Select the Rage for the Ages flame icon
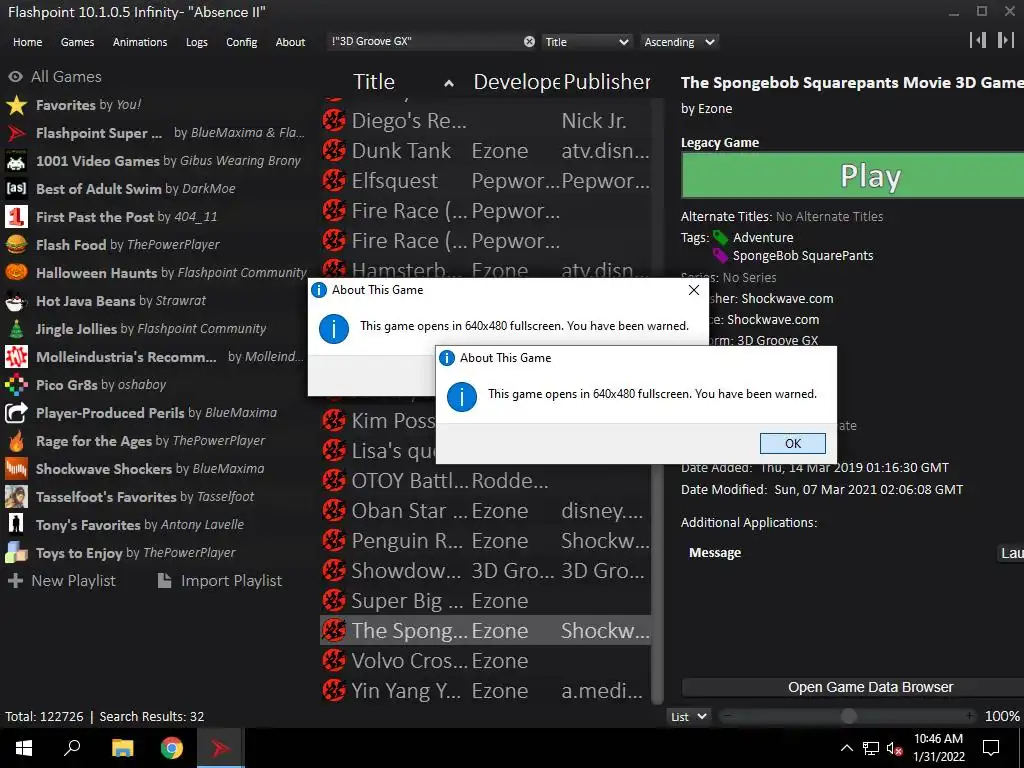The width and height of the screenshot is (1024, 768). [16, 441]
